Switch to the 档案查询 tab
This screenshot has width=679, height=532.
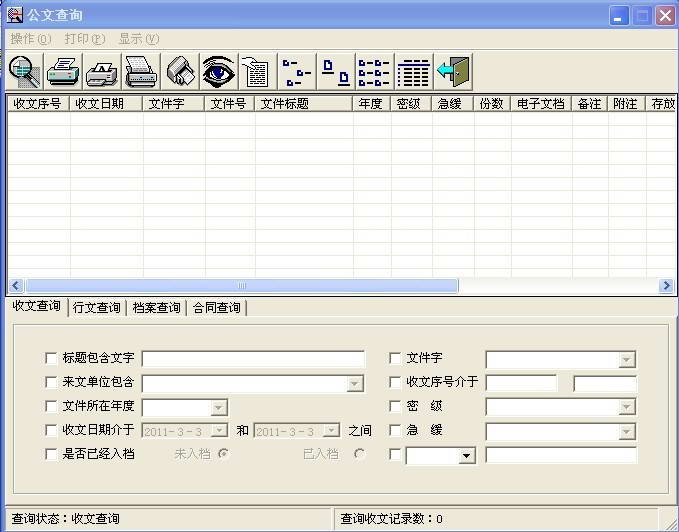pyautogui.click(x=156, y=308)
